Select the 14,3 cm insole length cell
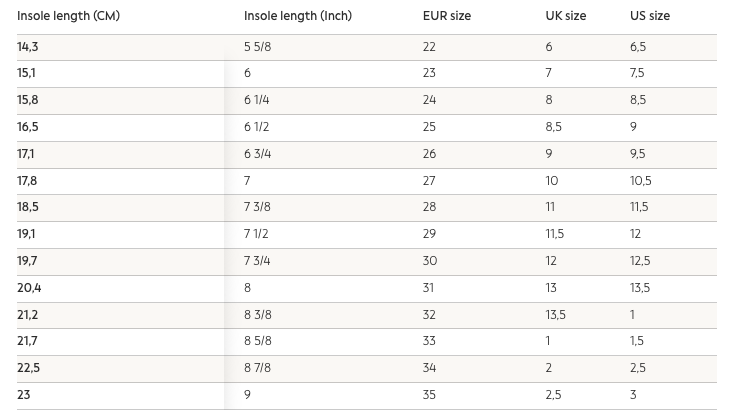Image resolution: width=737 pixels, height=420 pixels. coord(27,47)
